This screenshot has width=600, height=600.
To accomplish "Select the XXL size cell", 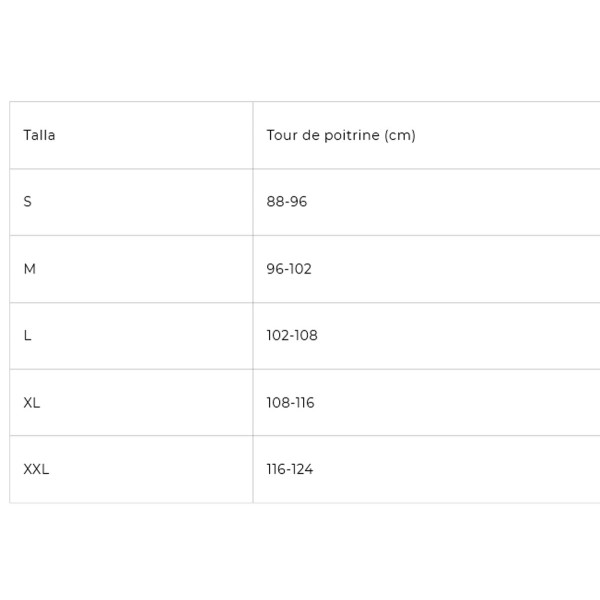I will 36,469.
